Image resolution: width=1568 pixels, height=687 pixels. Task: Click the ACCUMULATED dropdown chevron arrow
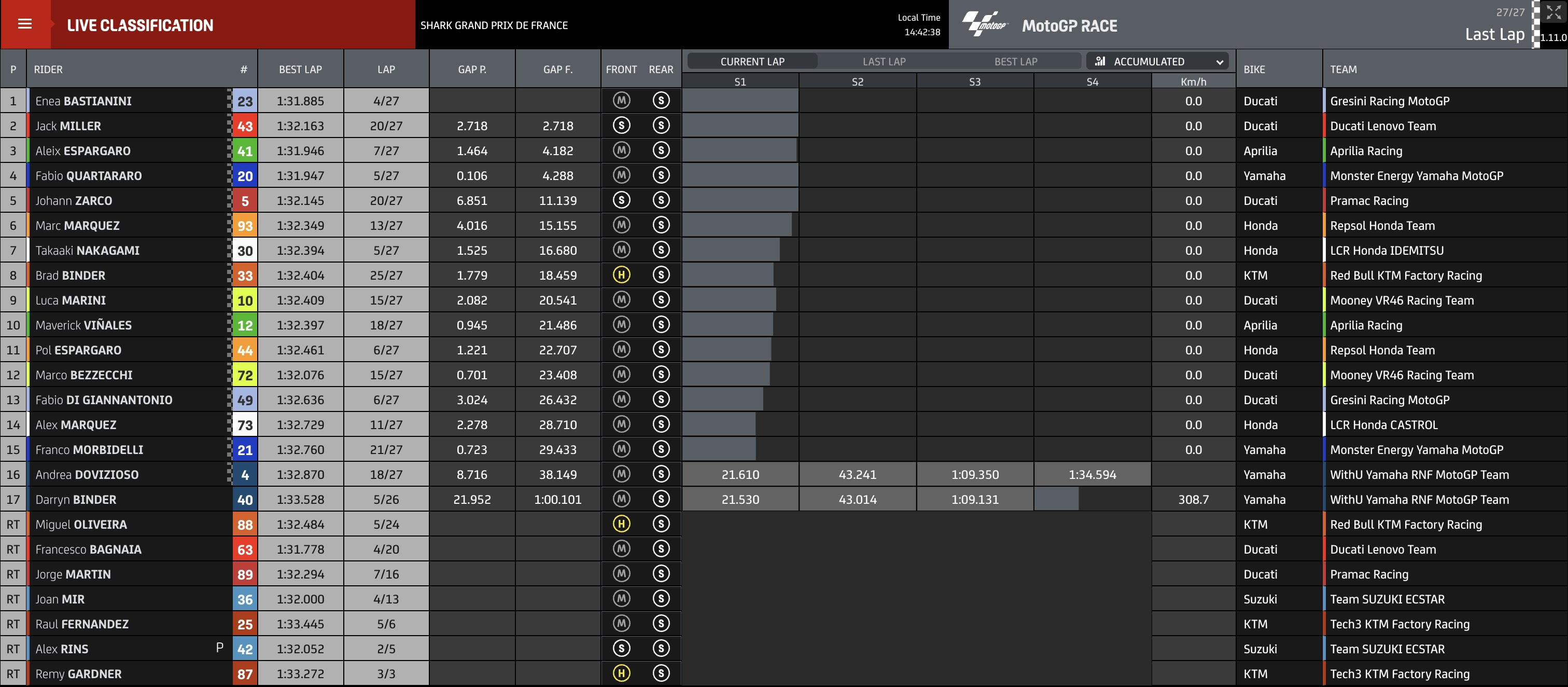(x=1219, y=62)
